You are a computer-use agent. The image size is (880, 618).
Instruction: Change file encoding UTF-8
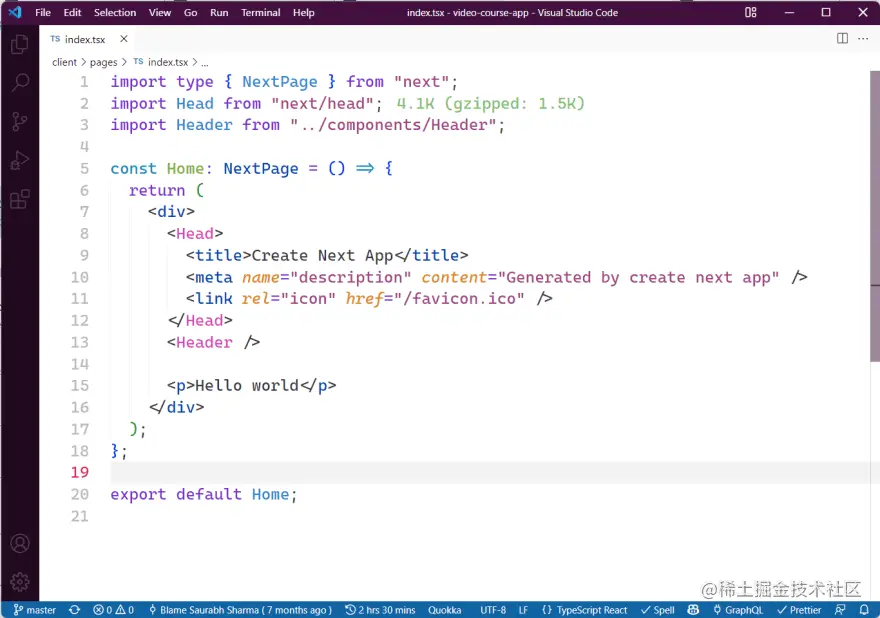(493, 610)
